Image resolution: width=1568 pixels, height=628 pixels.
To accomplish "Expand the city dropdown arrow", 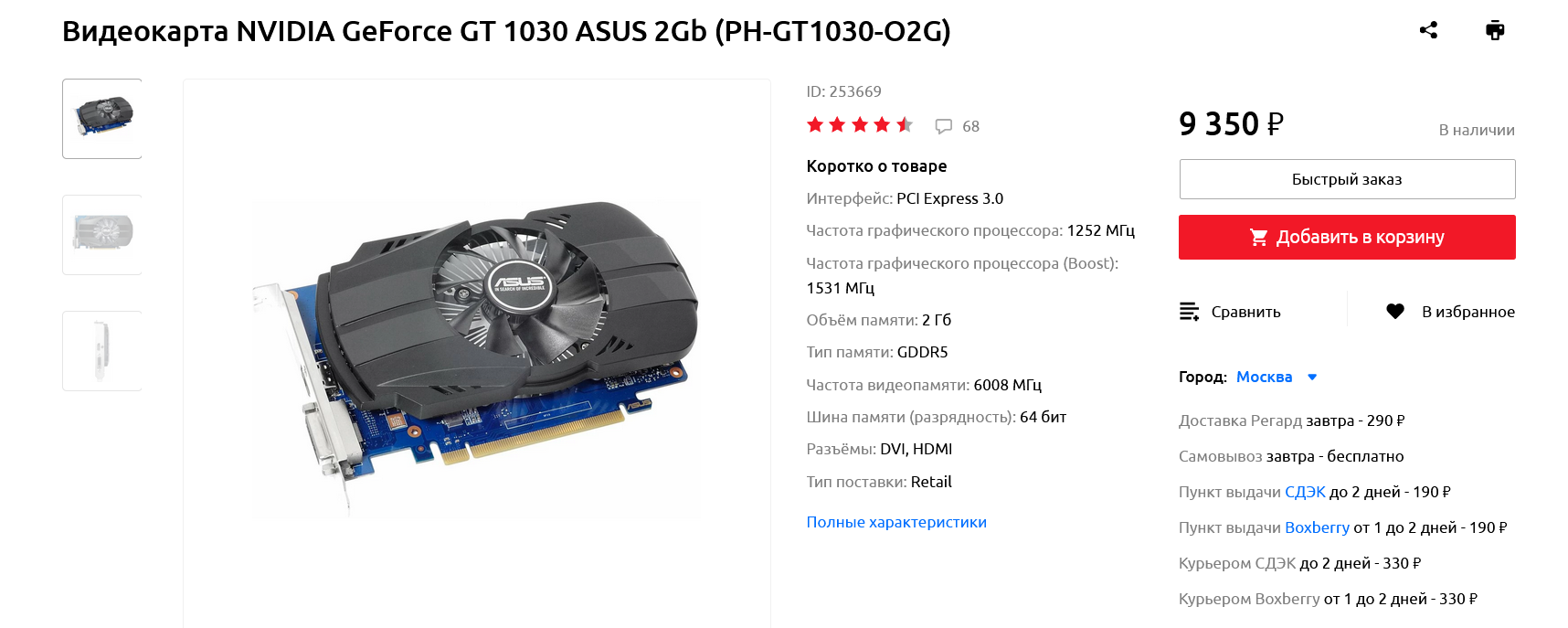I will (1312, 377).
